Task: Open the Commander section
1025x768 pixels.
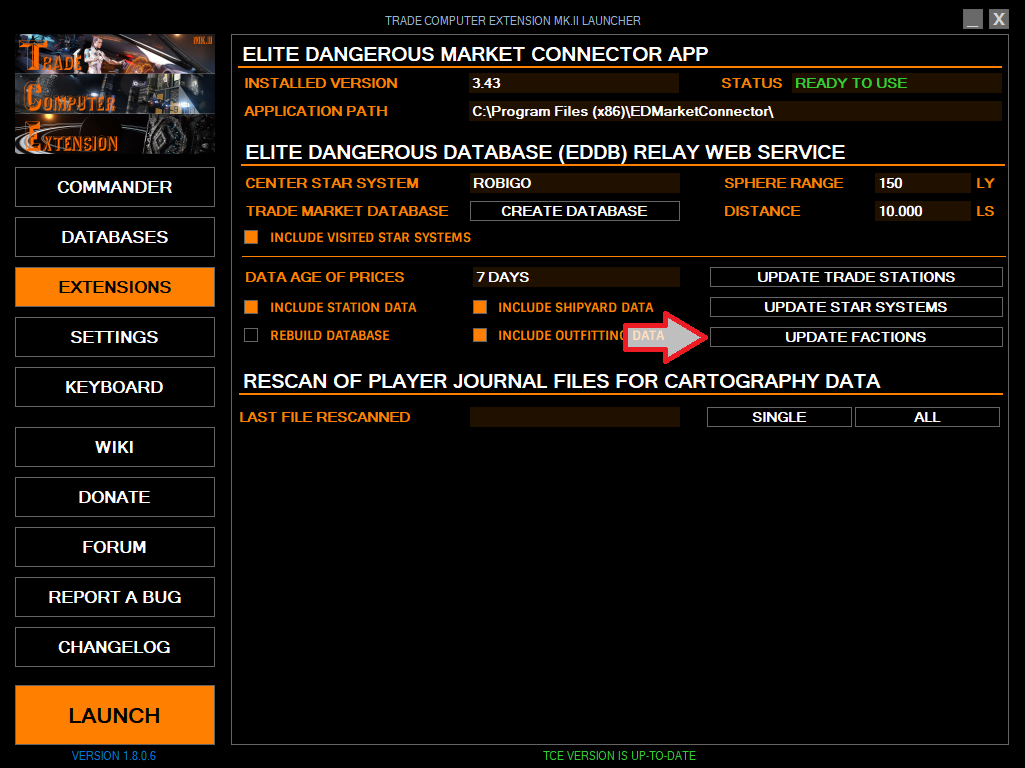Action: 114,187
